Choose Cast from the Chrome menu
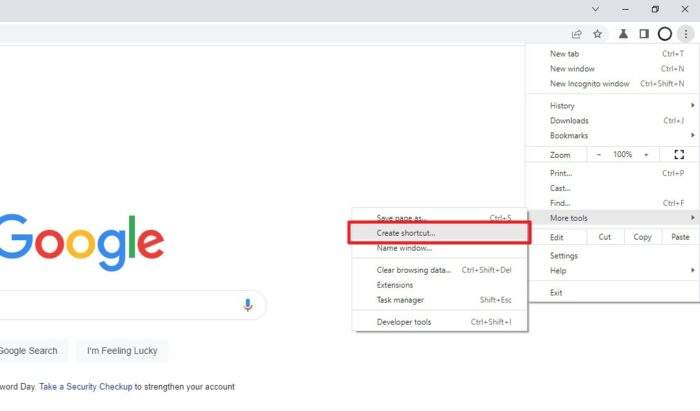700x411 pixels. pos(612,188)
